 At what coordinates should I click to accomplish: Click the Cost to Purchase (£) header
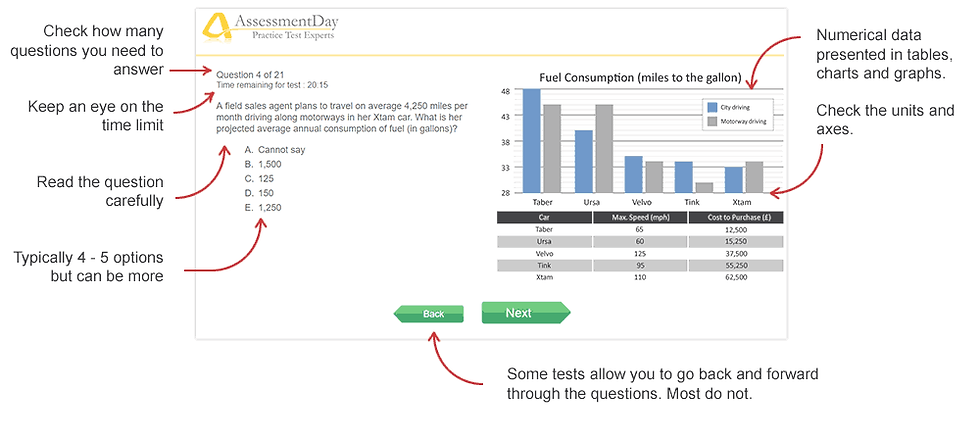(735, 217)
